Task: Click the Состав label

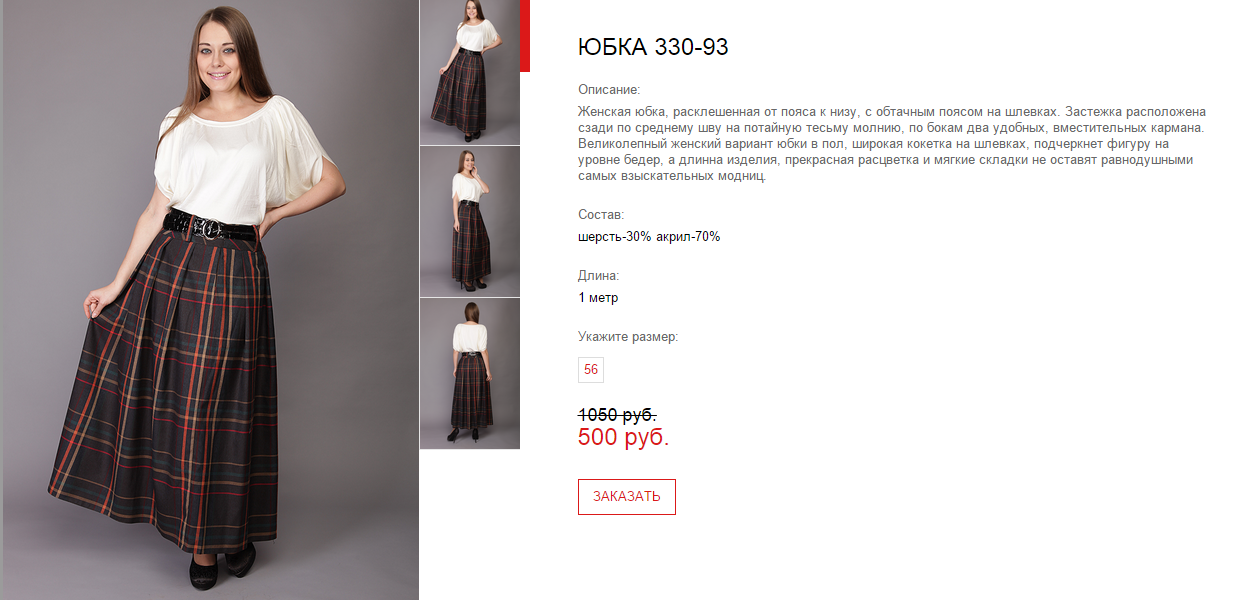Action: [x=601, y=214]
